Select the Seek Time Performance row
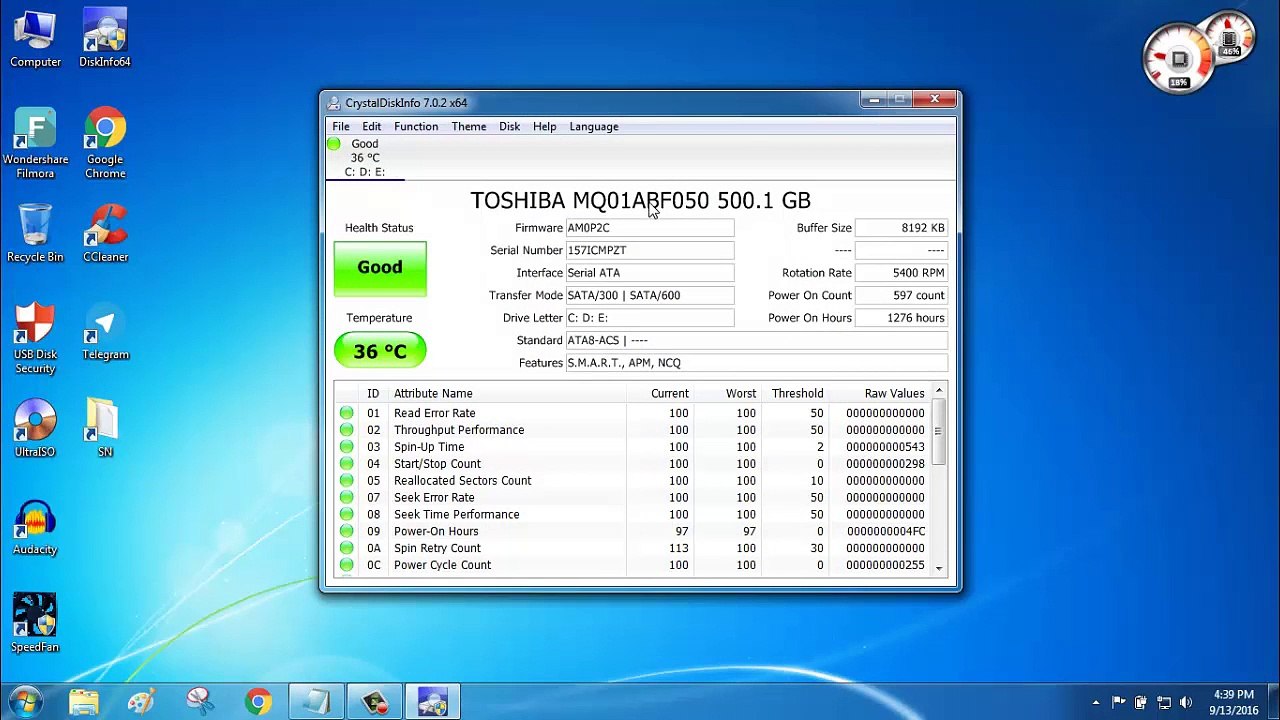Image resolution: width=1280 pixels, height=720 pixels. click(632, 514)
